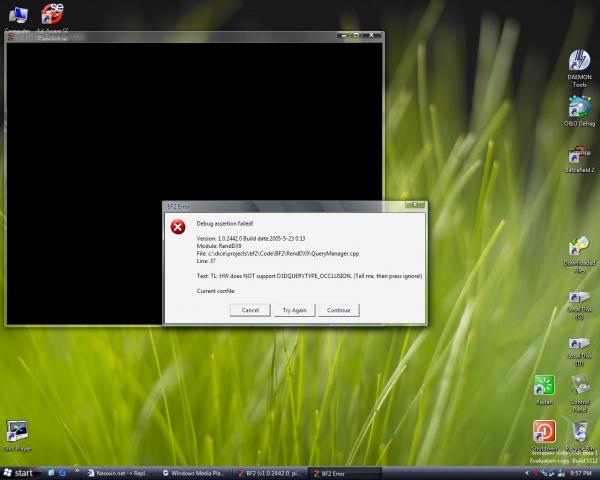
Task: Open the DAEMON Tools desktop shortcut
Action: (x=579, y=68)
